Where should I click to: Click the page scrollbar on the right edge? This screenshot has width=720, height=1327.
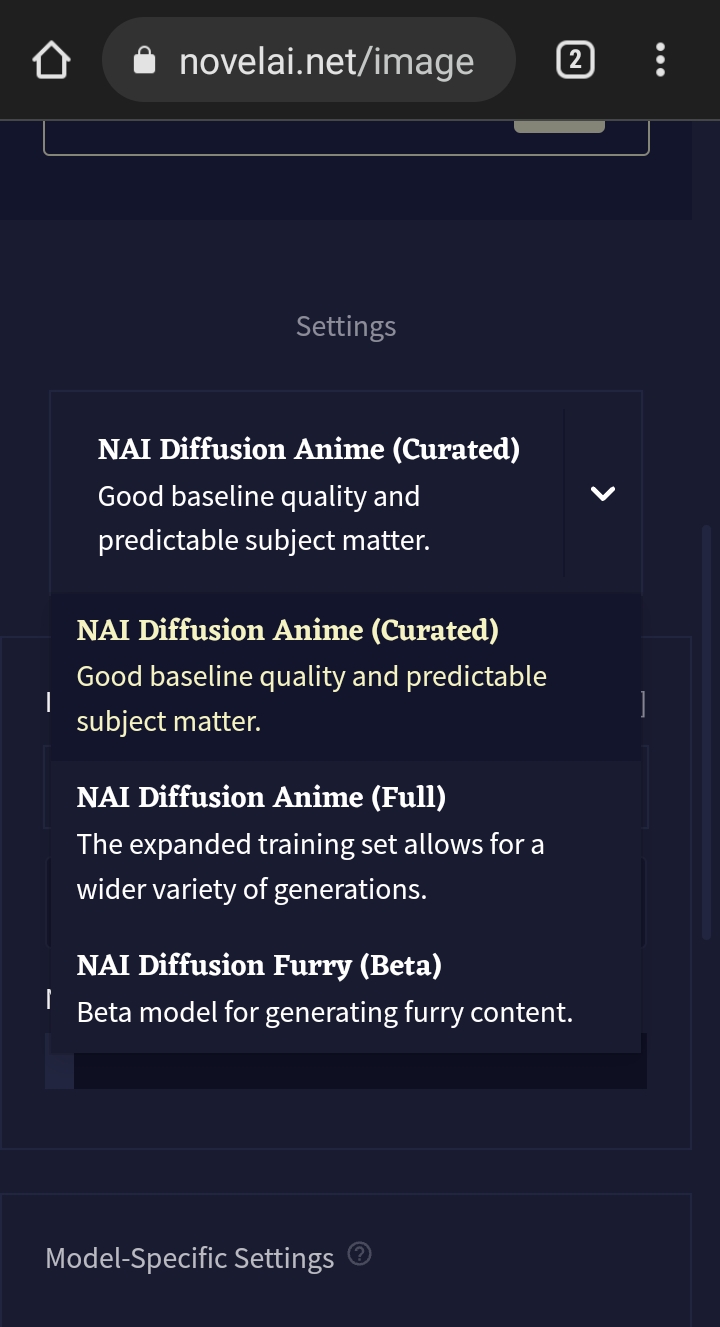click(x=707, y=730)
